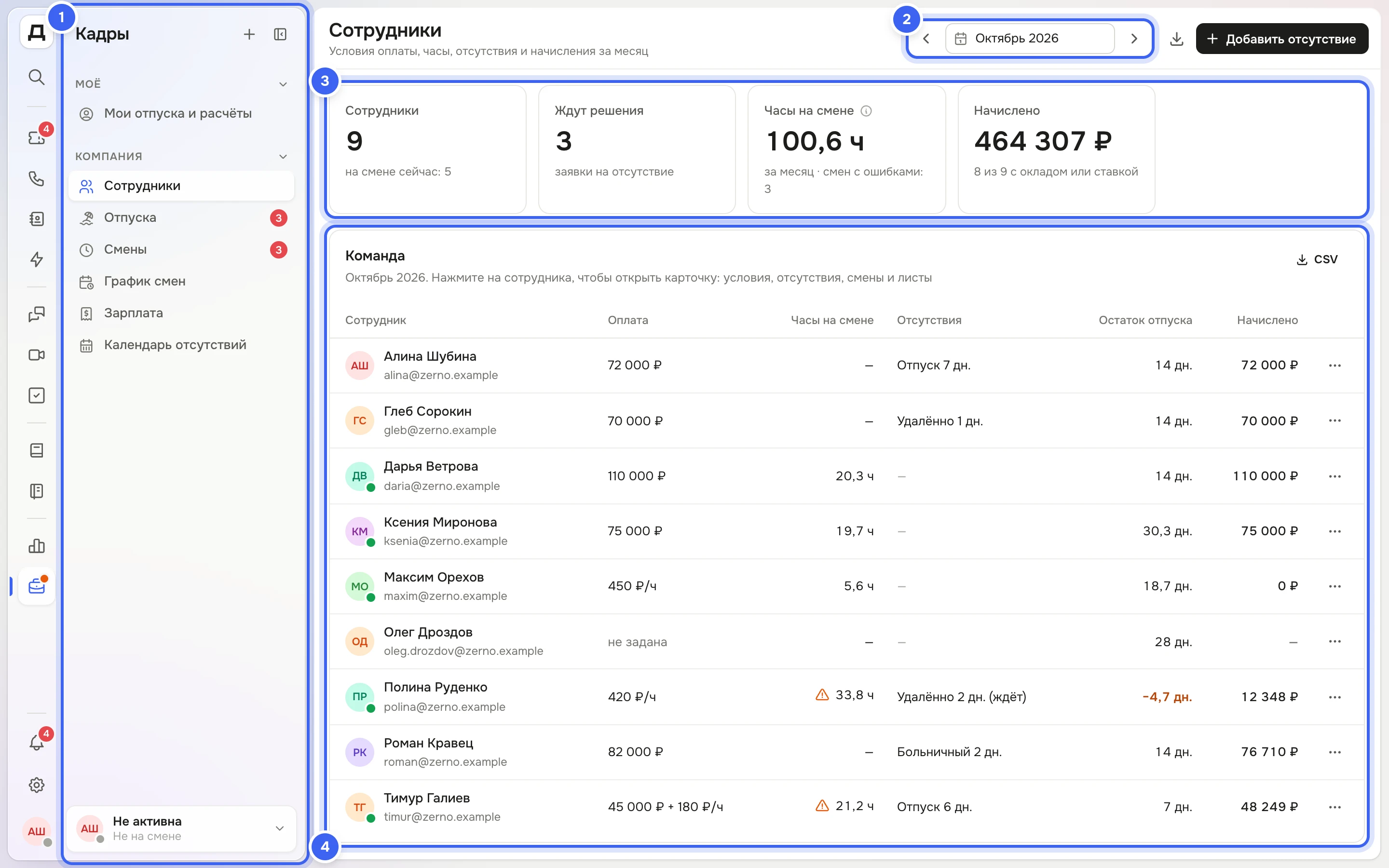This screenshot has height=868, width=1389.
Task: Click the АШ user avatar in the rail
Action: [x=36, y=831]
